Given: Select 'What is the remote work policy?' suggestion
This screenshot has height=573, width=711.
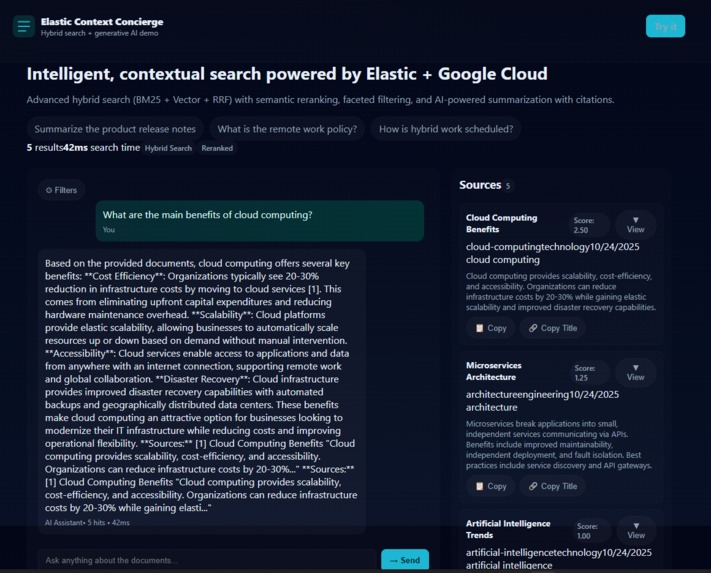Looking at the screenshot, I should (x=287, y=129).
